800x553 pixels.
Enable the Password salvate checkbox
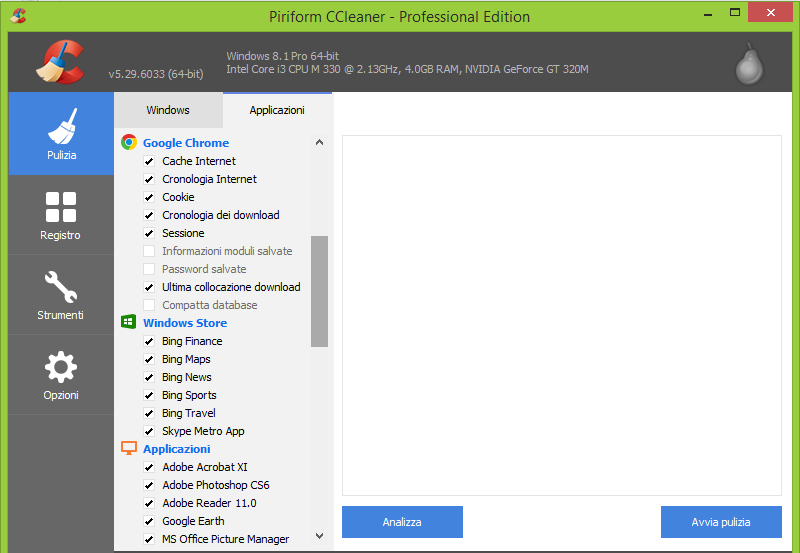[149, 269]
